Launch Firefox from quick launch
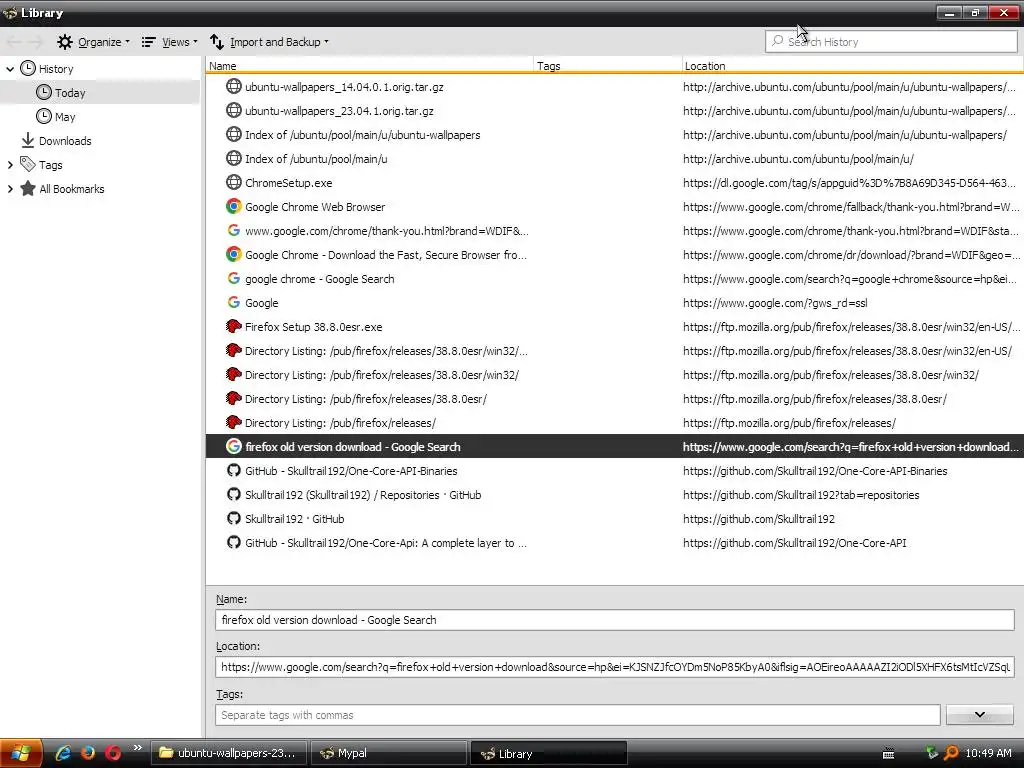Image resolution: width=1024 pixels, height=768 pixels. (x=88, y=753)
